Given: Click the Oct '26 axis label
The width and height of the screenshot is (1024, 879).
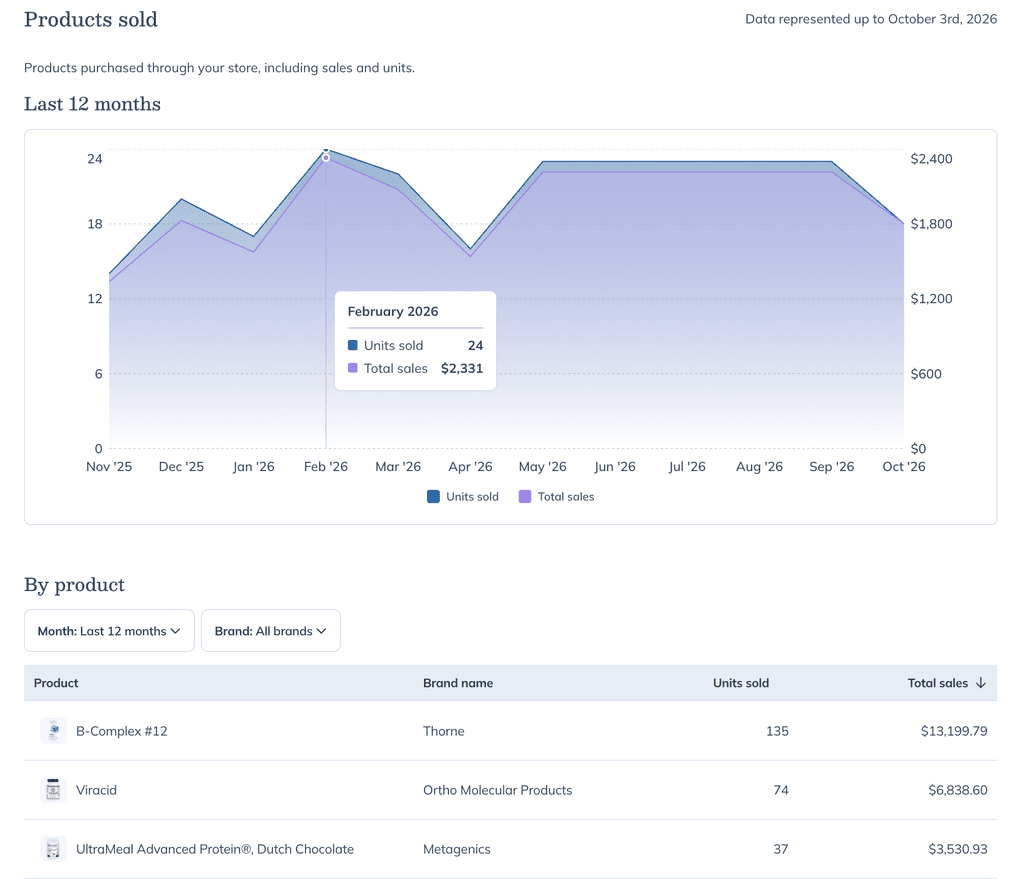Looking at the screenshot, I should click(x=904, y=467).
